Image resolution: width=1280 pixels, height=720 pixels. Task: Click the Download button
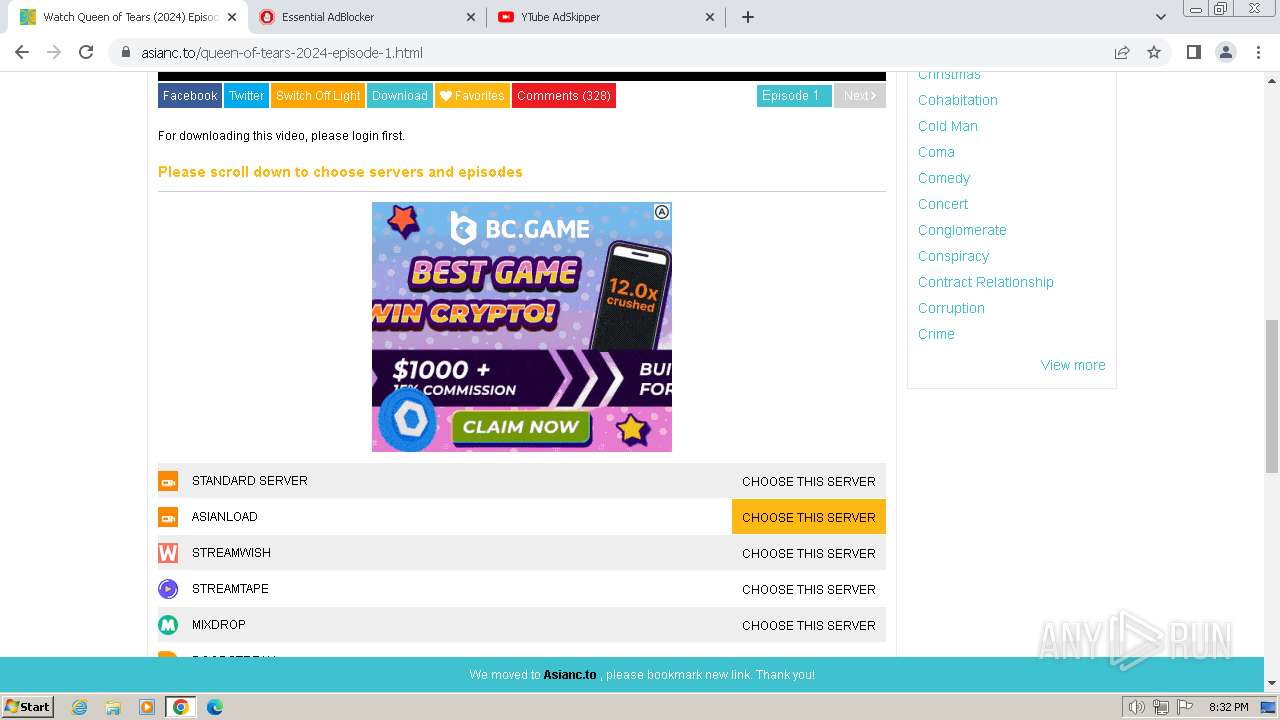[x=400, y=96]
